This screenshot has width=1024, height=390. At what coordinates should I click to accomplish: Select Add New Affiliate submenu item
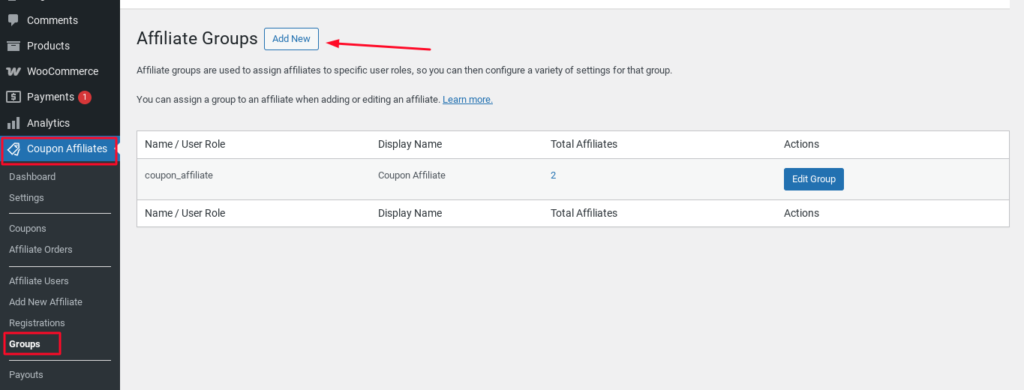[x=46, y=302]
